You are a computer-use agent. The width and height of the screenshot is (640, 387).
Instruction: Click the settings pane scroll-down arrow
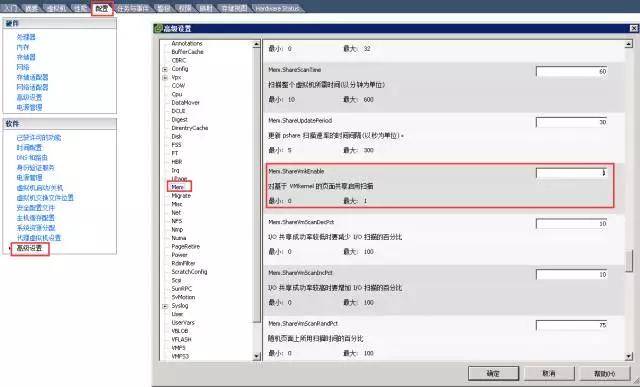[629, 356]
